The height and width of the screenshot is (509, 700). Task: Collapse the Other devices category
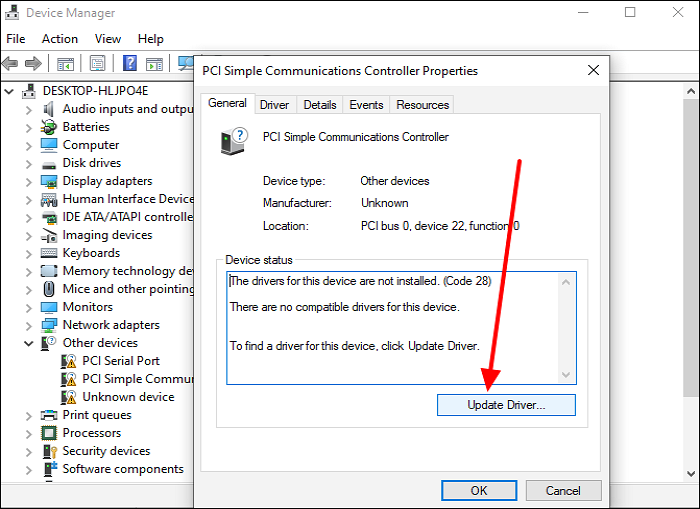click(28, 343)
